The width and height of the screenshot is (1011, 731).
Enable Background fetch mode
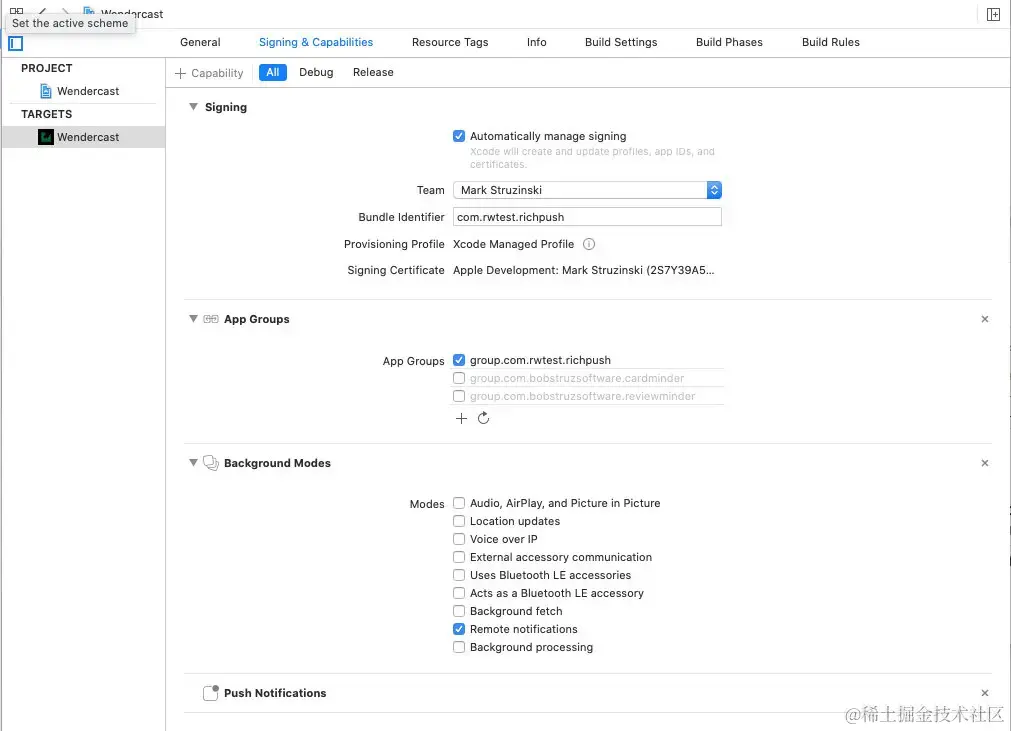click(x=459, y=611)
